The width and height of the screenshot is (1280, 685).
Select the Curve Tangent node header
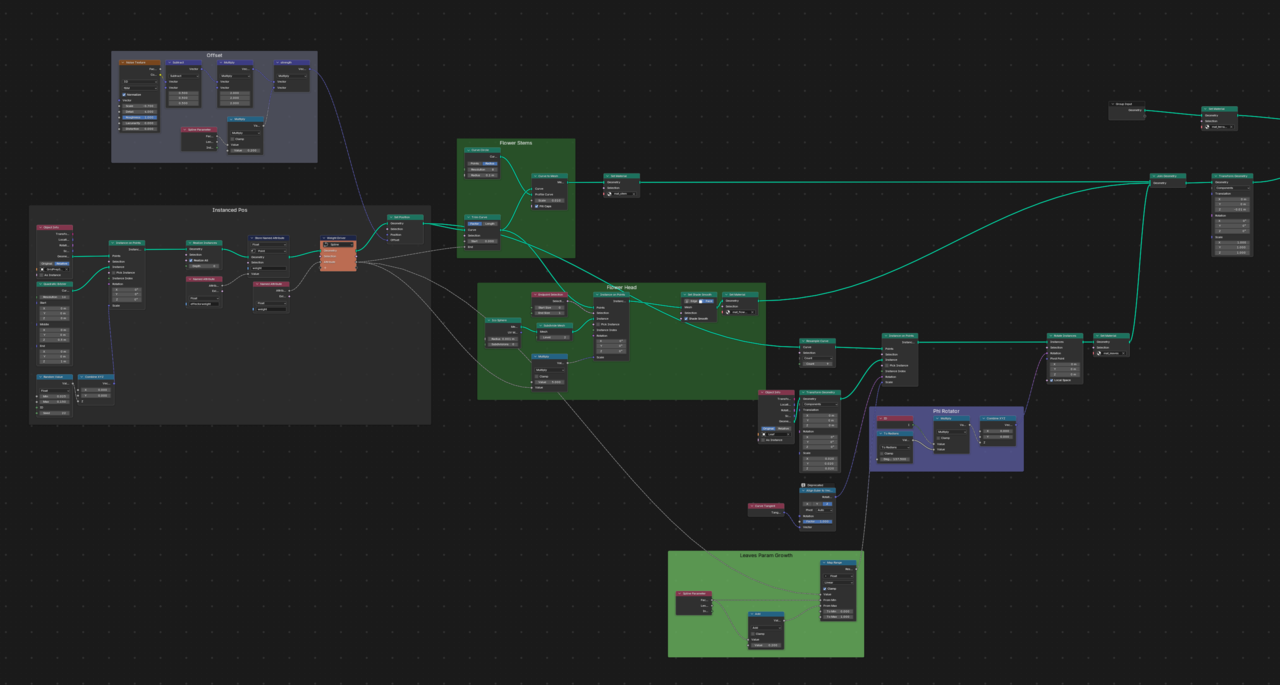tap(767, 506)
